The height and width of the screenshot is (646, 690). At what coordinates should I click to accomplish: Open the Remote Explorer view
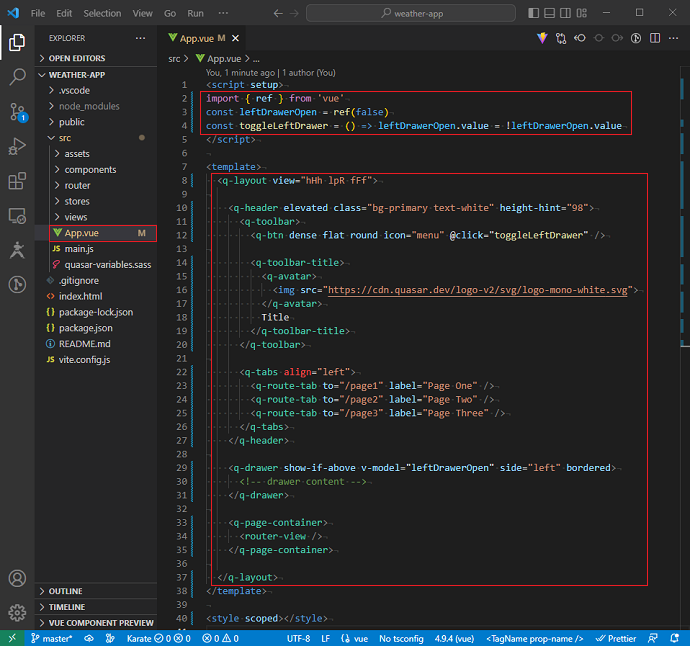coord(17,216)
